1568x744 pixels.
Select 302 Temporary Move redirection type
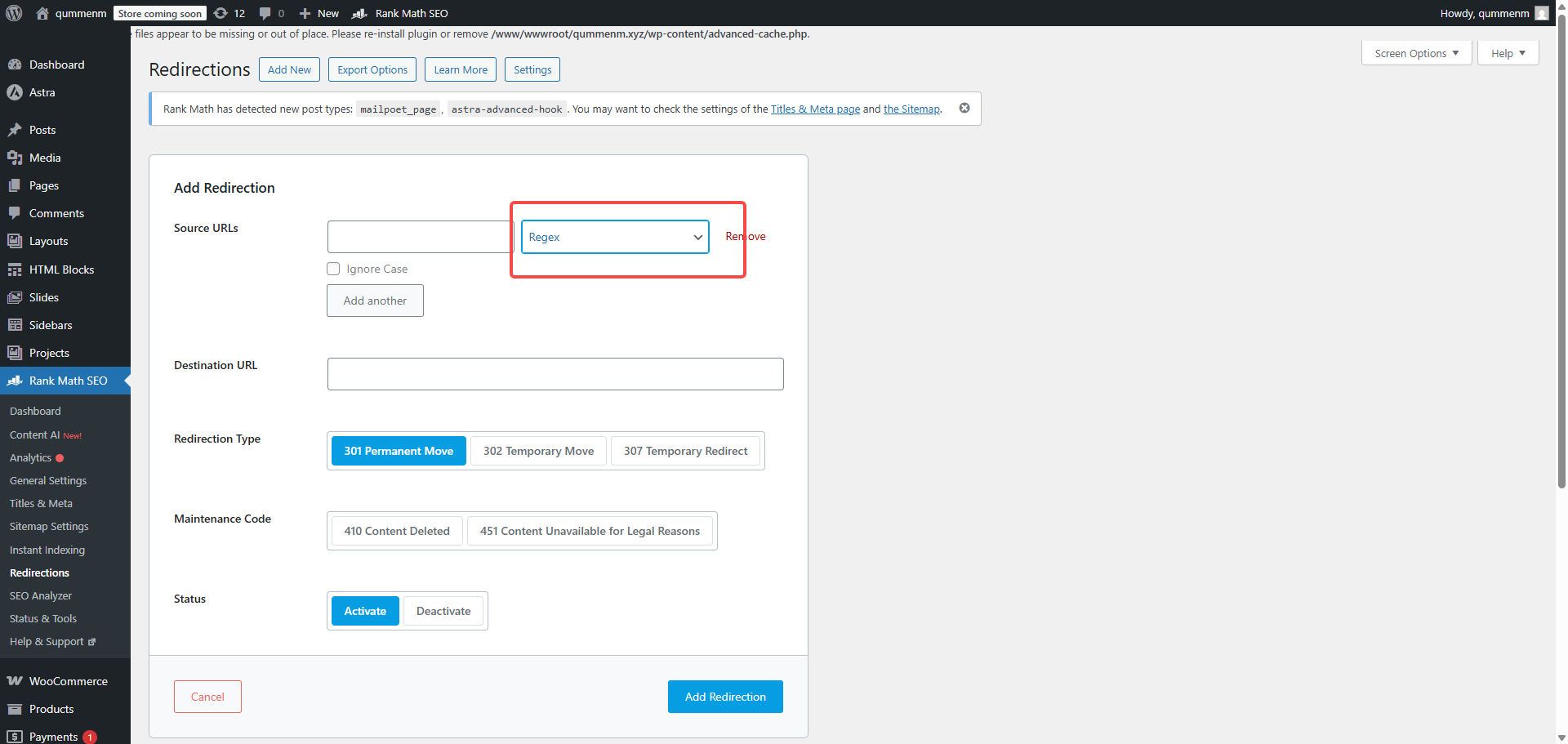(x=539, y=451)
